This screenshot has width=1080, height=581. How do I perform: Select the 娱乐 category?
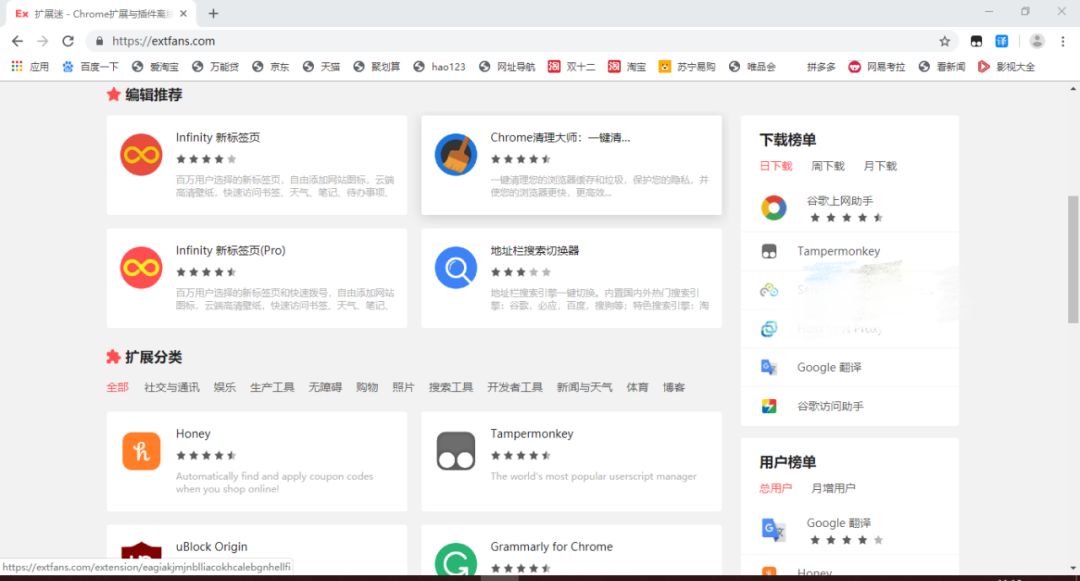click(225, 387)
